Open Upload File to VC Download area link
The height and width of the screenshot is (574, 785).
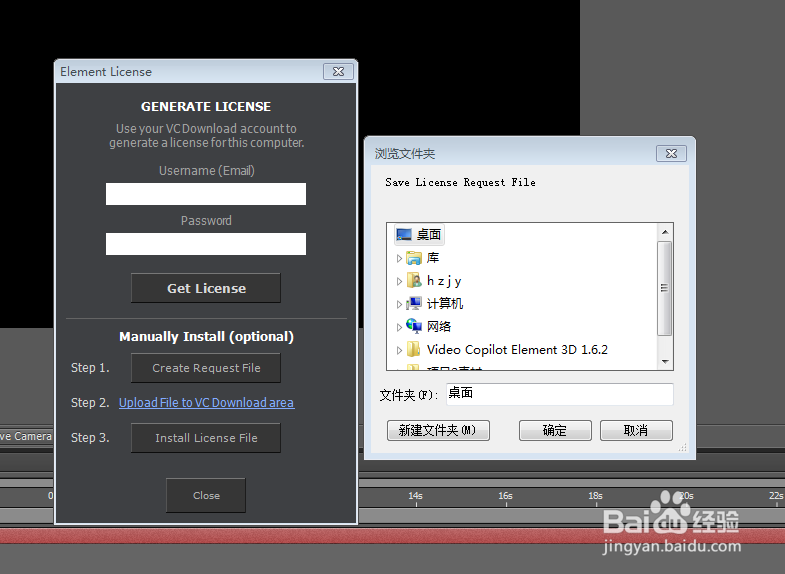[x=206, y=403]
